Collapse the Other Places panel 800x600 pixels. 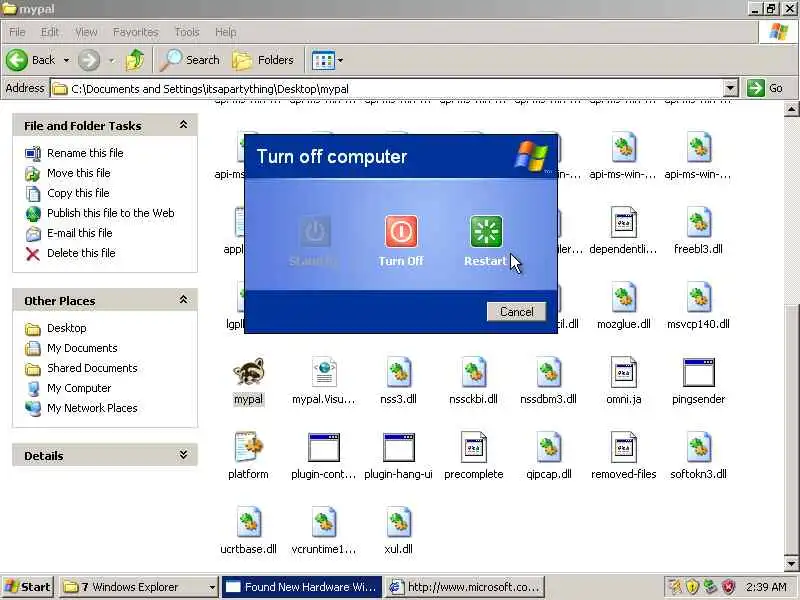point(183,300)
